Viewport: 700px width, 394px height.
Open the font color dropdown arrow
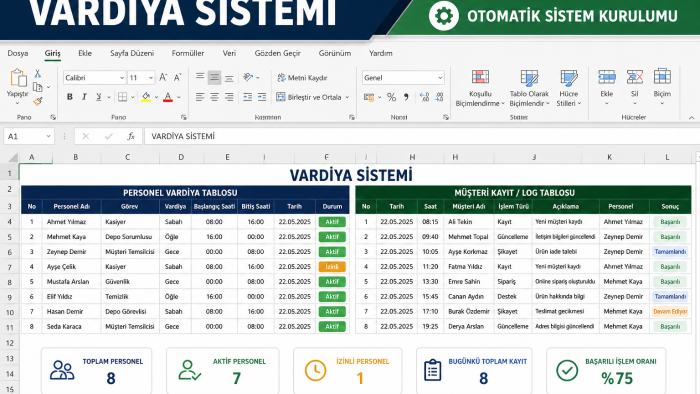pyautogui.click(x=179, y=97)
